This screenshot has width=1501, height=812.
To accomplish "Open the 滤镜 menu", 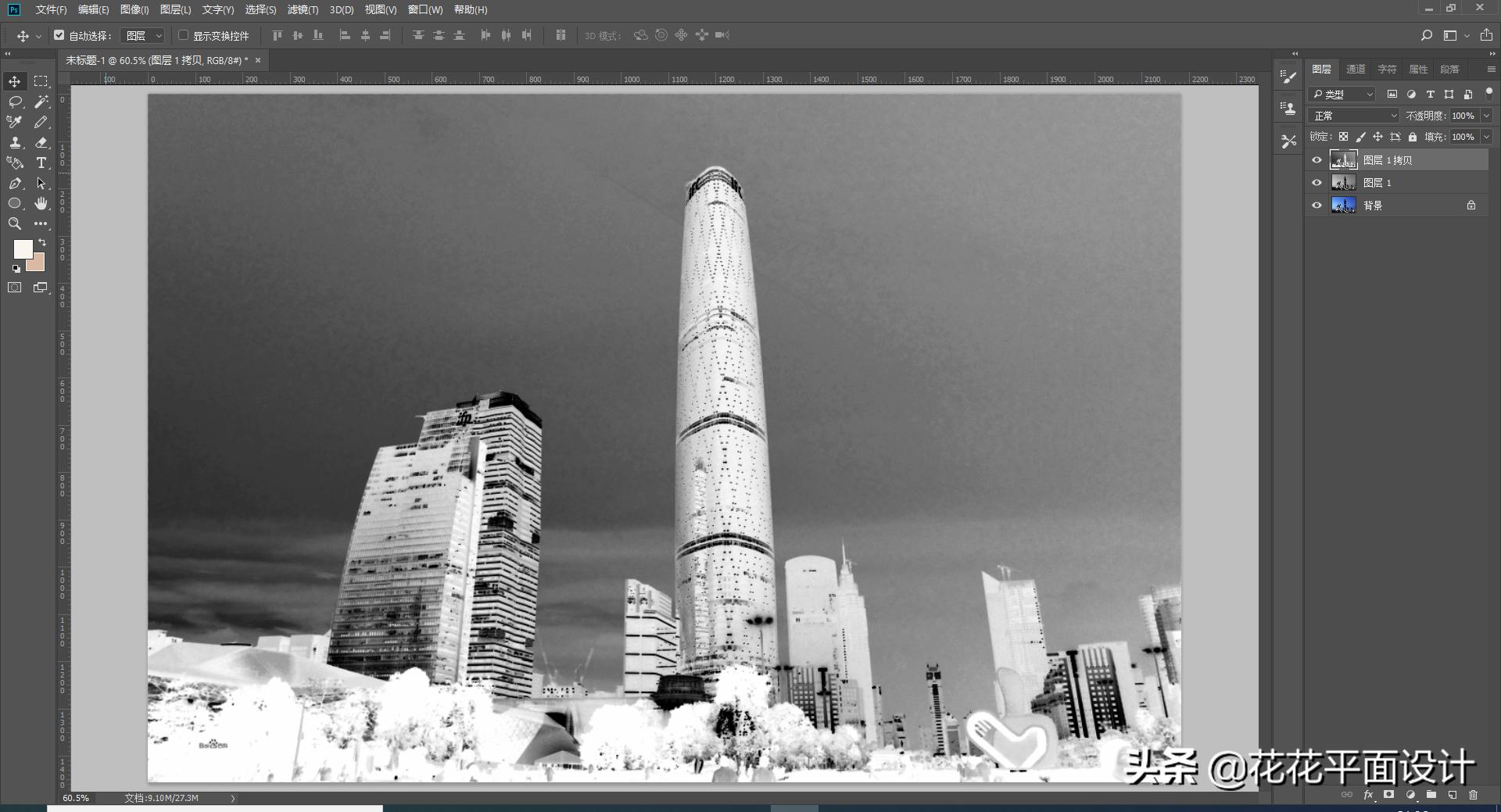I will (x=303, y=10).
